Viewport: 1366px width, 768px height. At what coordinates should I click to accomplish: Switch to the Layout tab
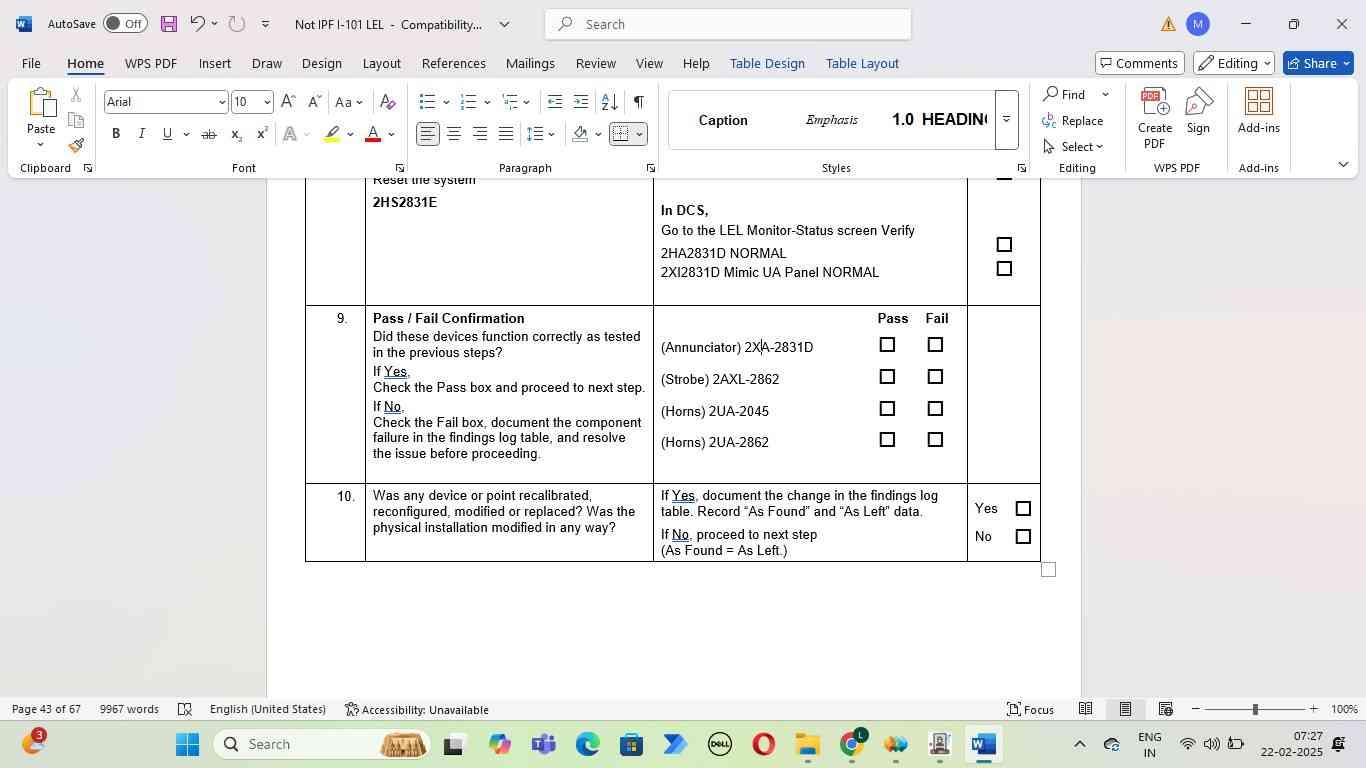click(381, 63)
